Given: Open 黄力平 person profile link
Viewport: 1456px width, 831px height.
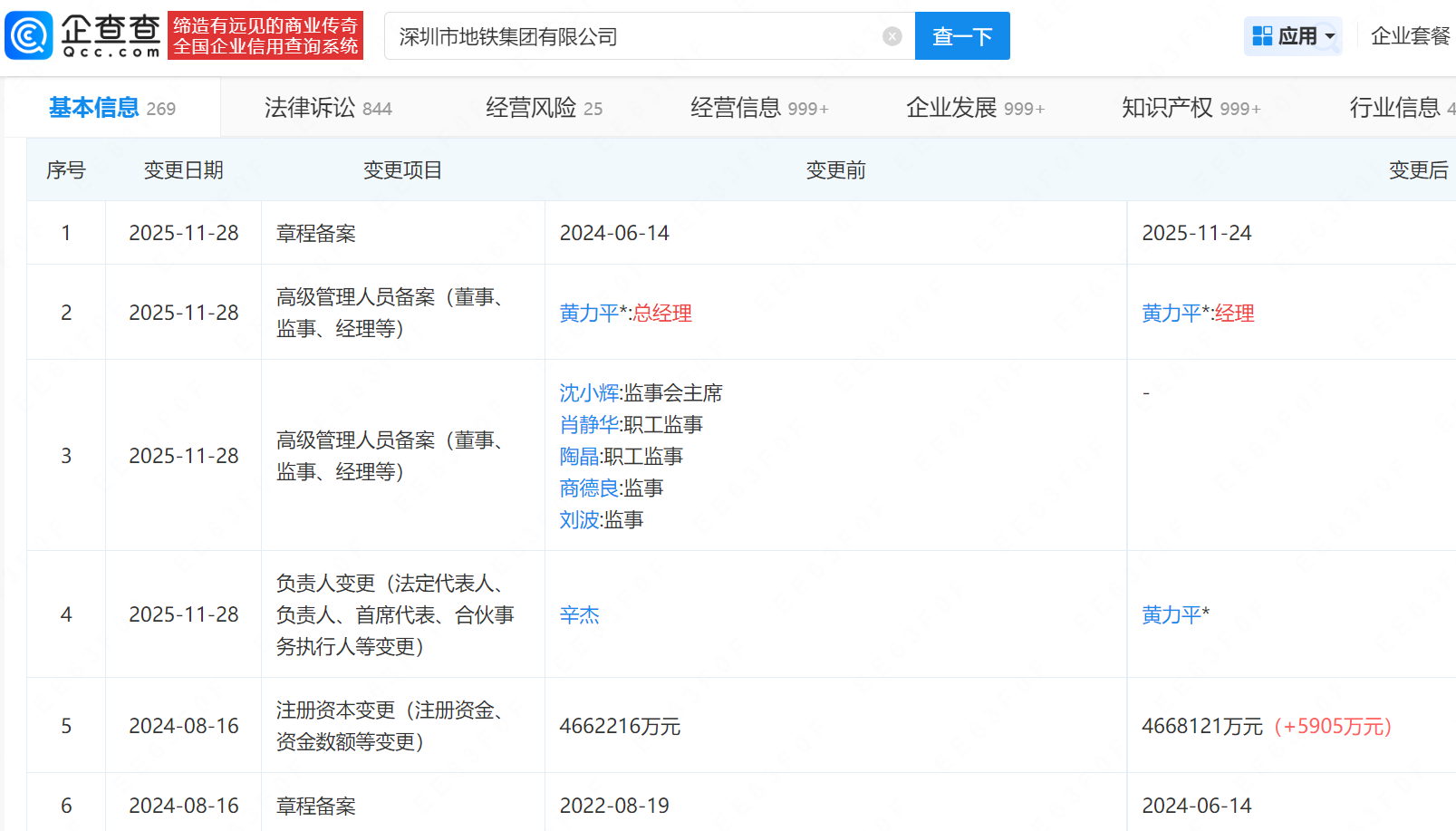Looking at the screenshot, I should coord(589,314).
